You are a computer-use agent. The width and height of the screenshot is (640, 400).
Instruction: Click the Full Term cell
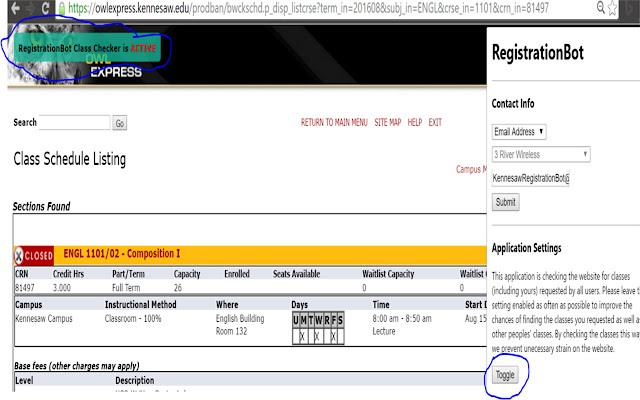126,288
